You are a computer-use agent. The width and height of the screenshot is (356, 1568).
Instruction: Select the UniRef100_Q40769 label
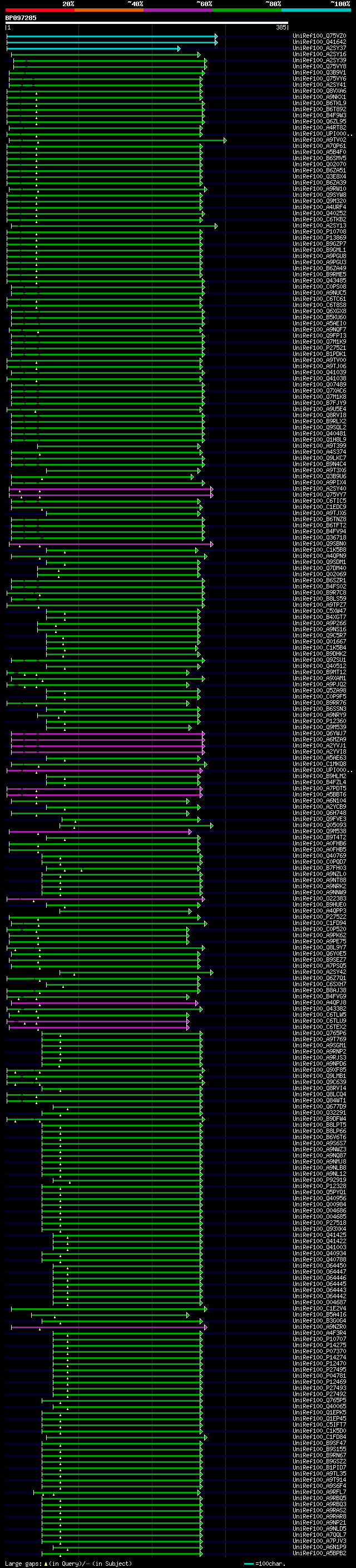click(x=319, y=856)
